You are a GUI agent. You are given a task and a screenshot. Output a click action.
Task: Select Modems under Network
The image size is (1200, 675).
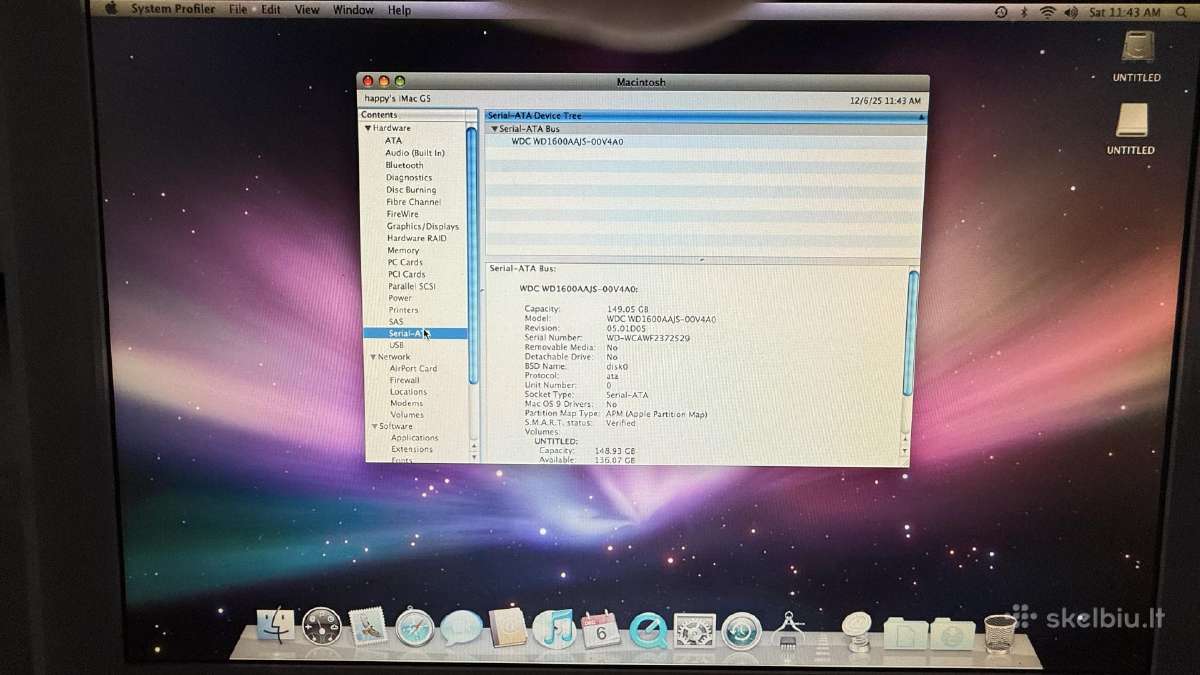(407, 403)
